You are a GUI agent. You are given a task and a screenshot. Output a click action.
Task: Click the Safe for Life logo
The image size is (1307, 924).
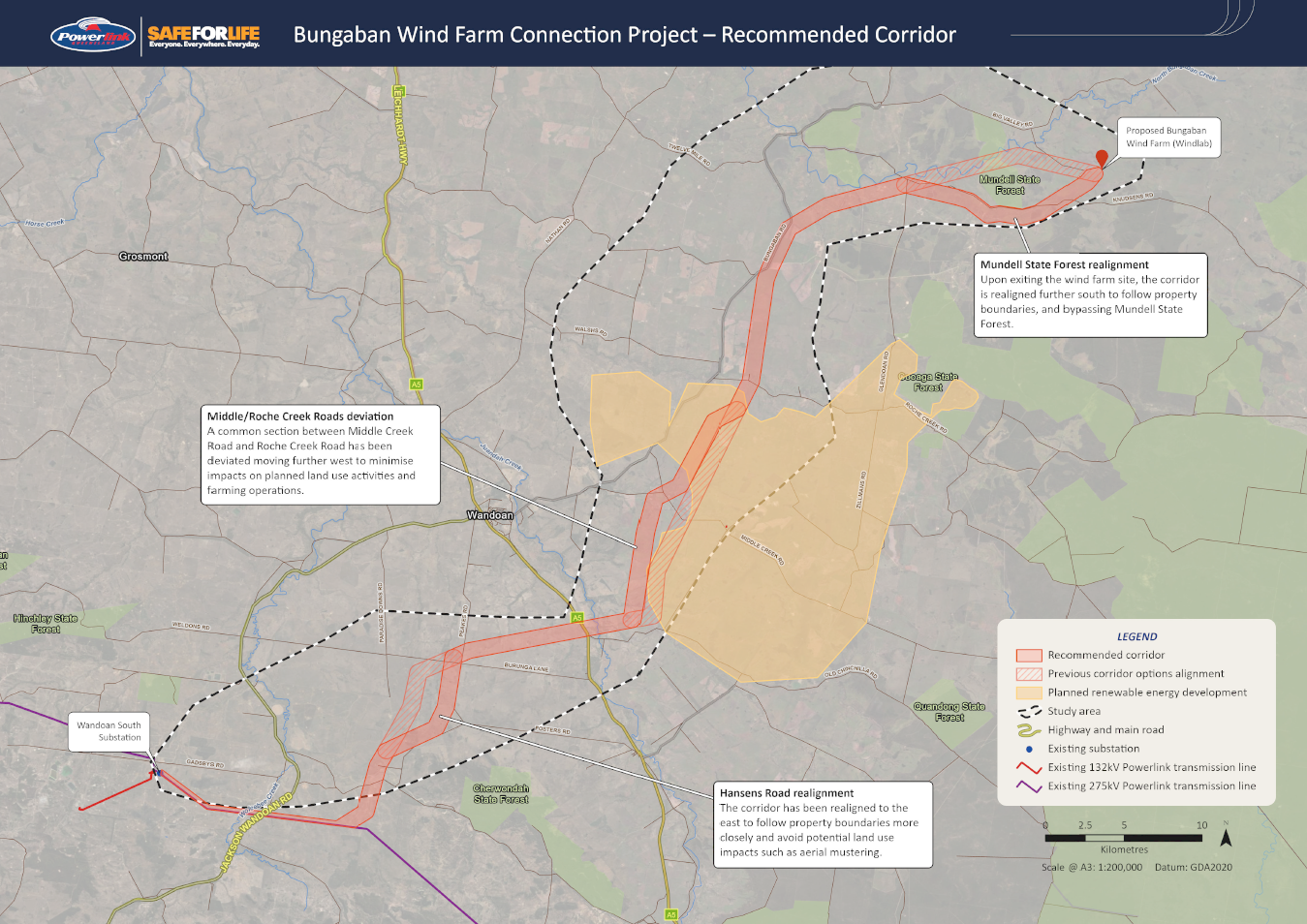203,36
